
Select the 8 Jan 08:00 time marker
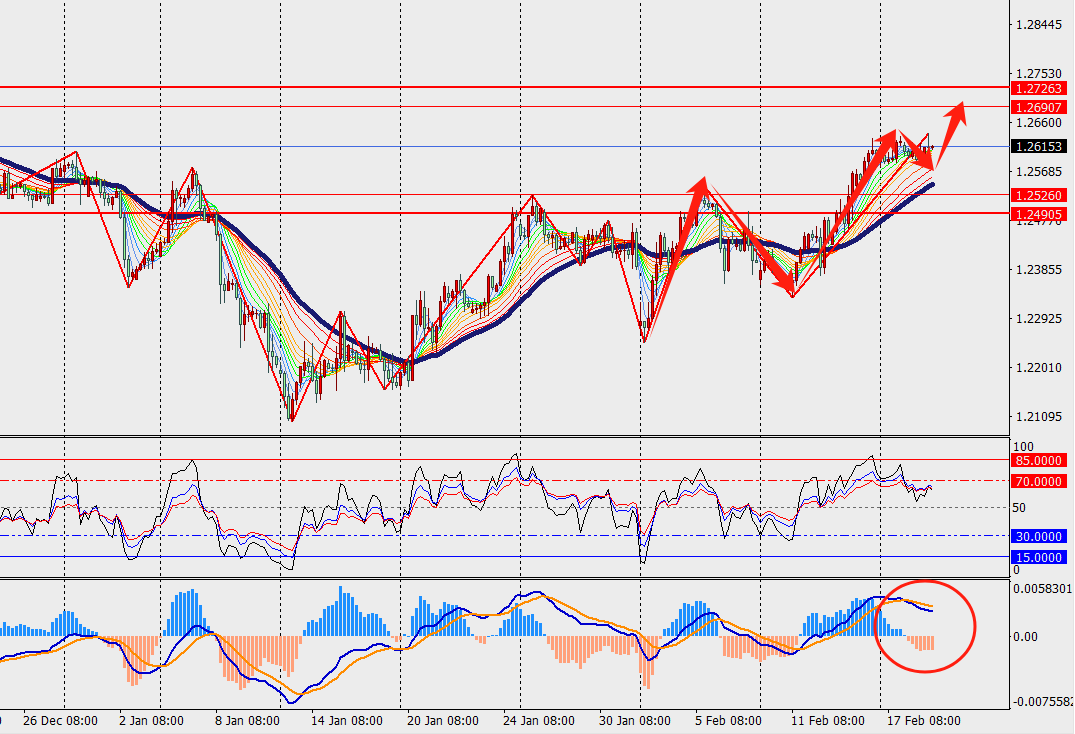click(250, 720)
